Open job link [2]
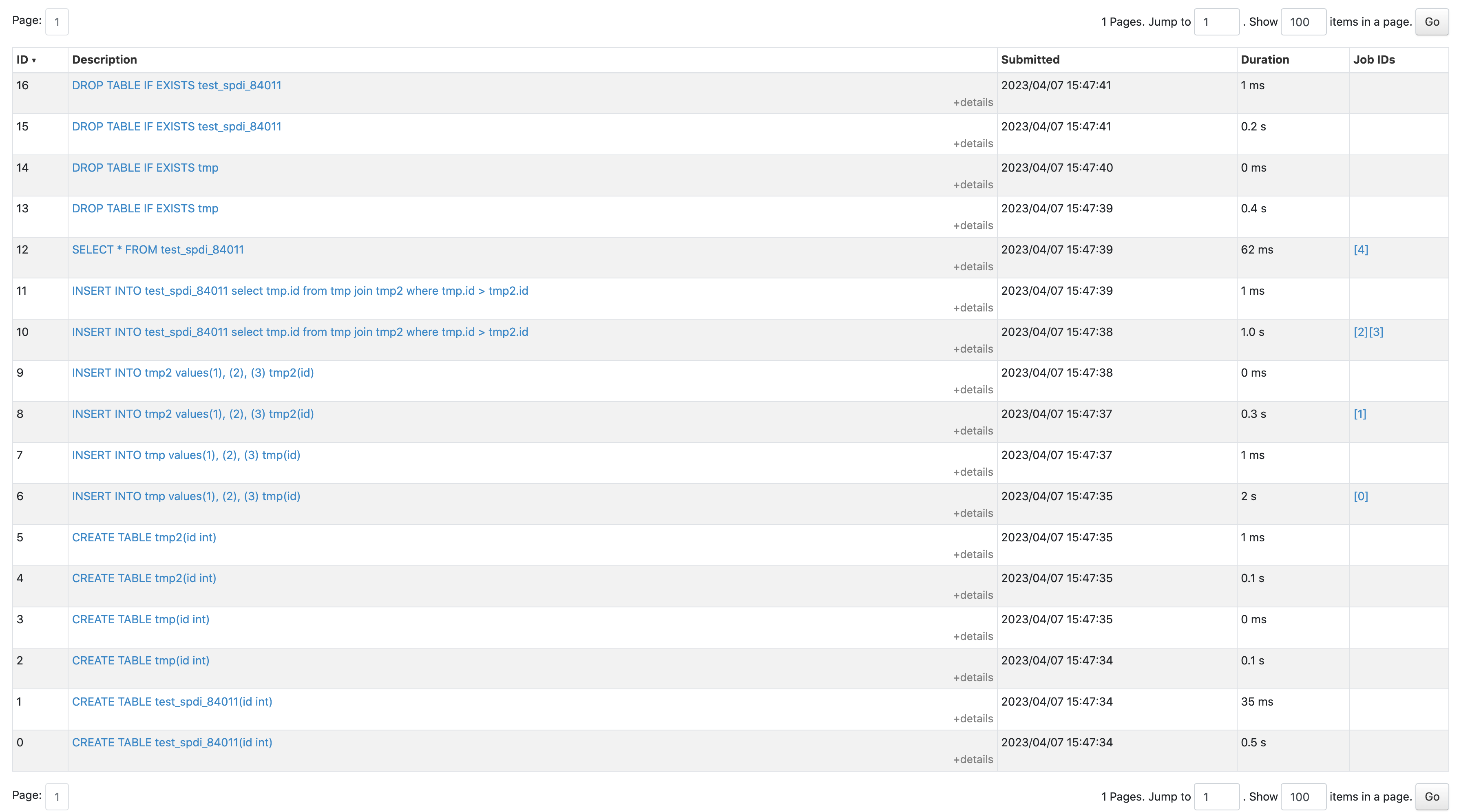 1360,332
